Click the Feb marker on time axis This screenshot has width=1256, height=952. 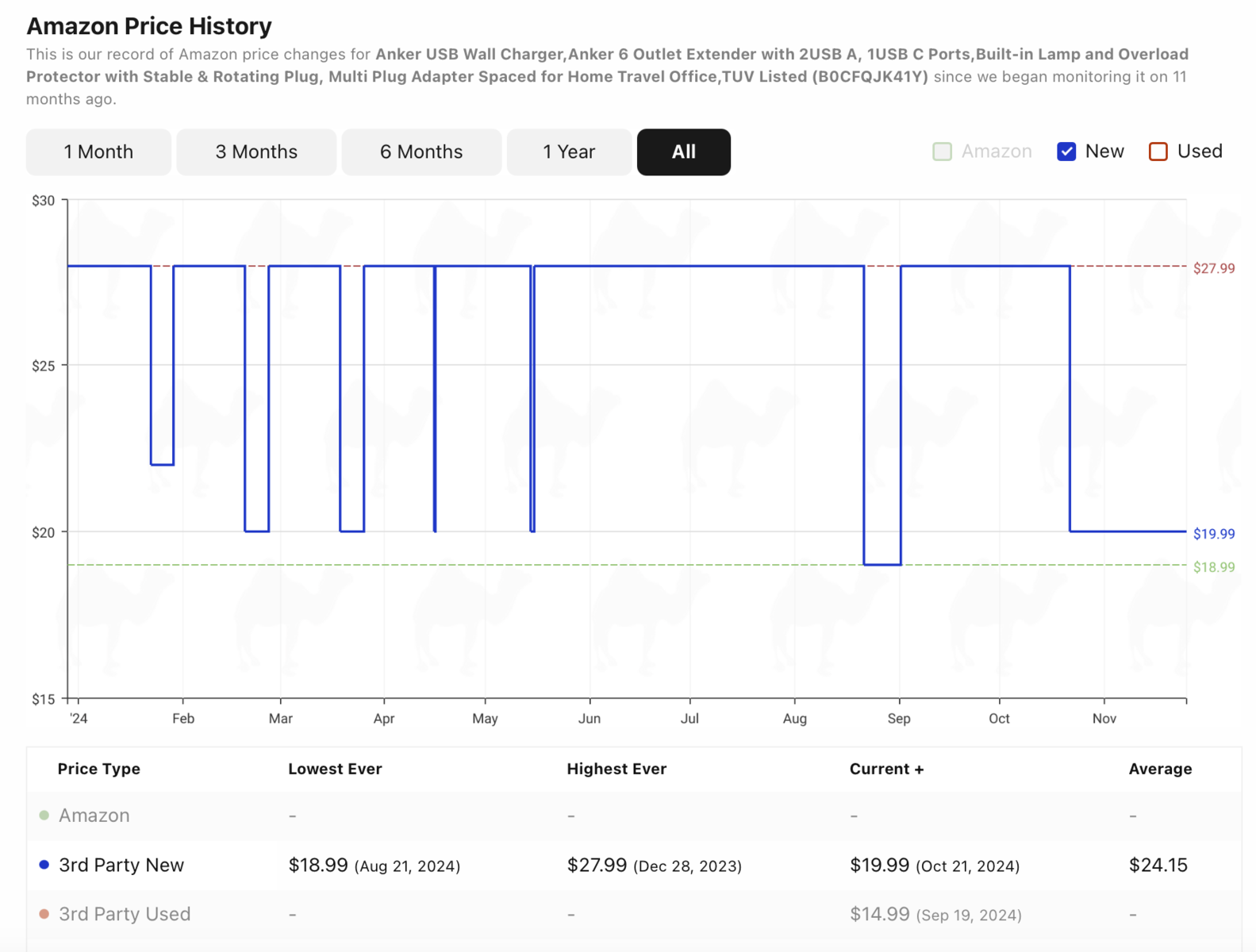click(x=183, y=718)
